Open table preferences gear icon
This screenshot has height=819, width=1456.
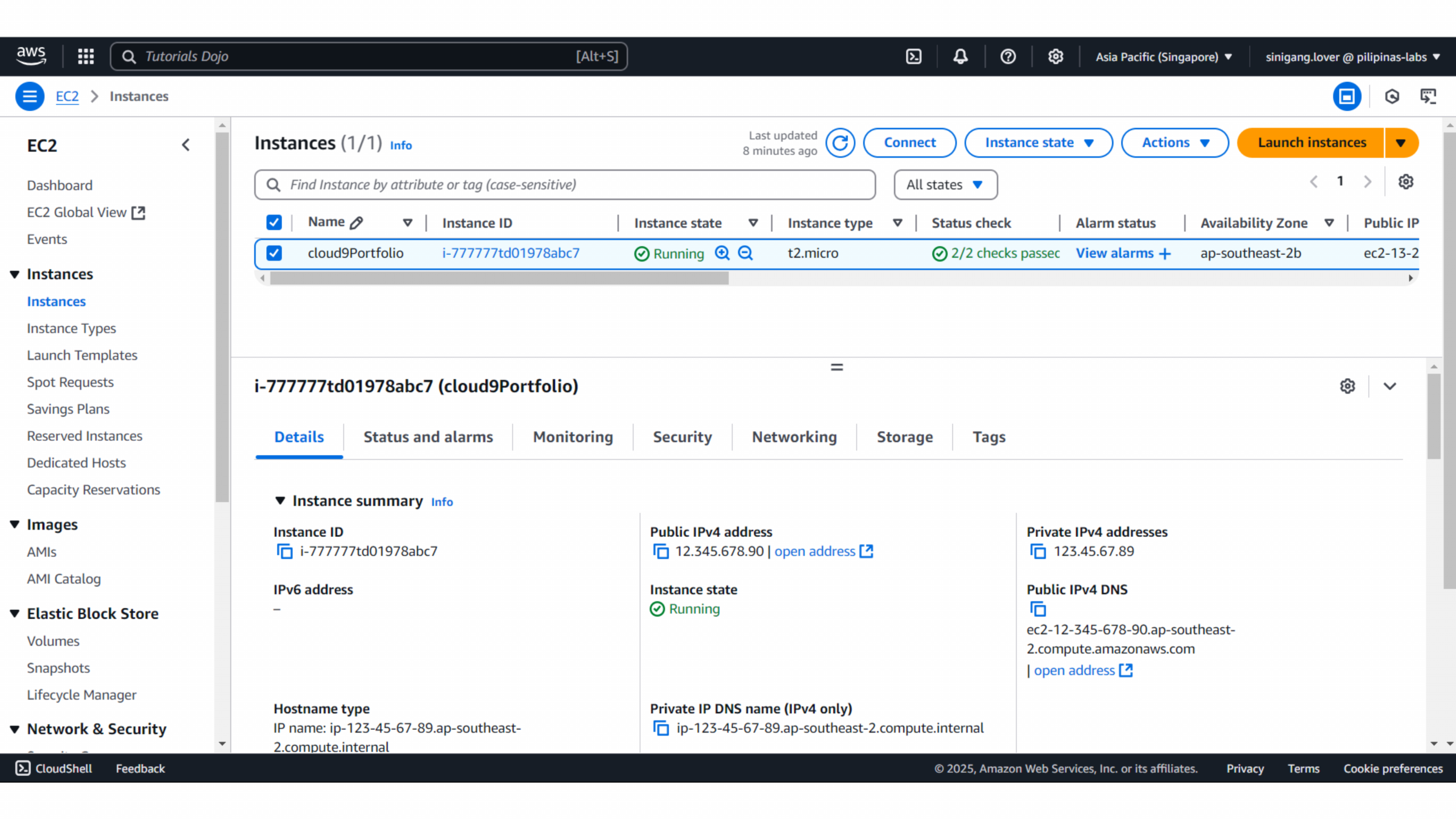[x=1405, y=182]
